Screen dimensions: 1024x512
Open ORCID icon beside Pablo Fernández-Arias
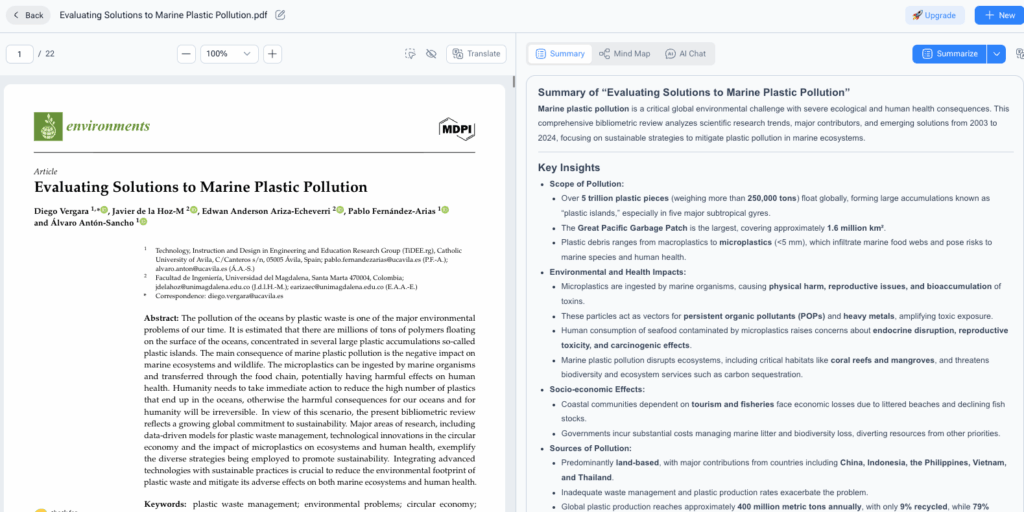click(x=446, y=210)
